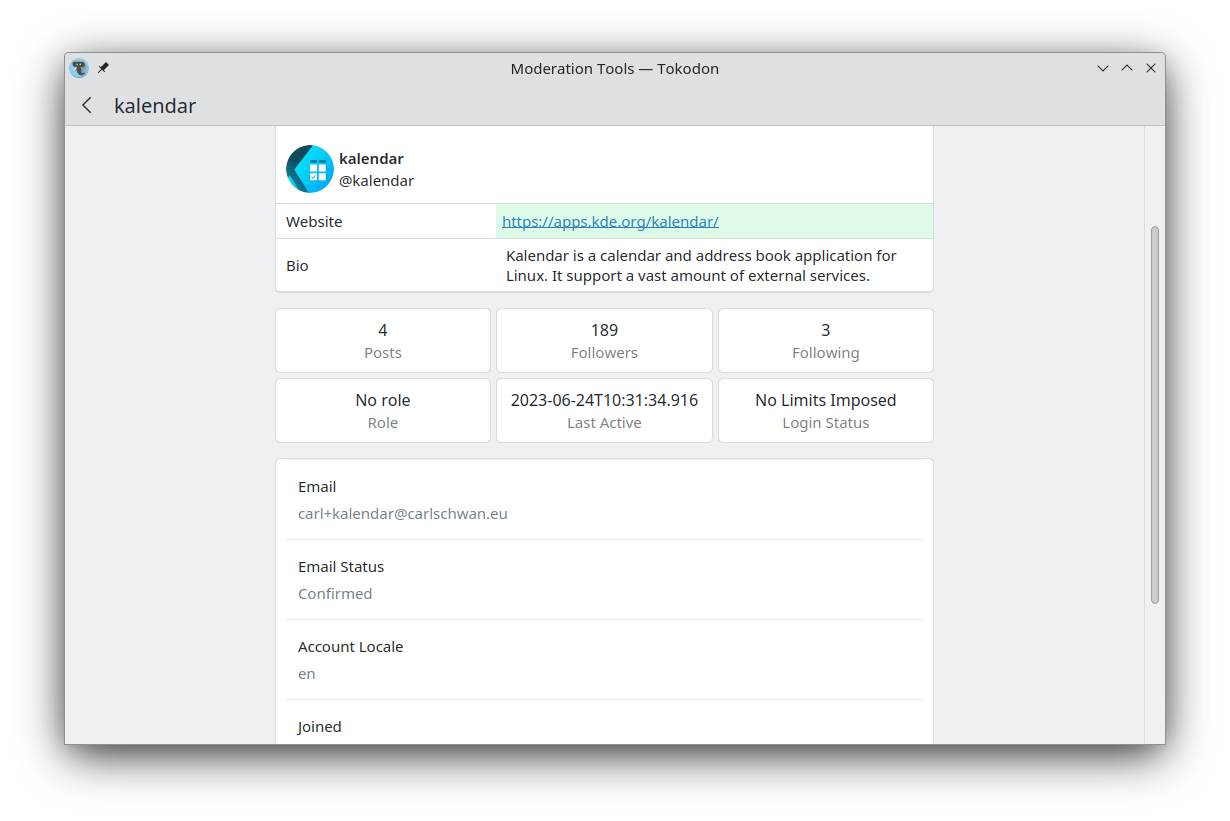Click the 189 Followers stat card
This screenshot has width=1230, height=821.
tap(604, 340)
